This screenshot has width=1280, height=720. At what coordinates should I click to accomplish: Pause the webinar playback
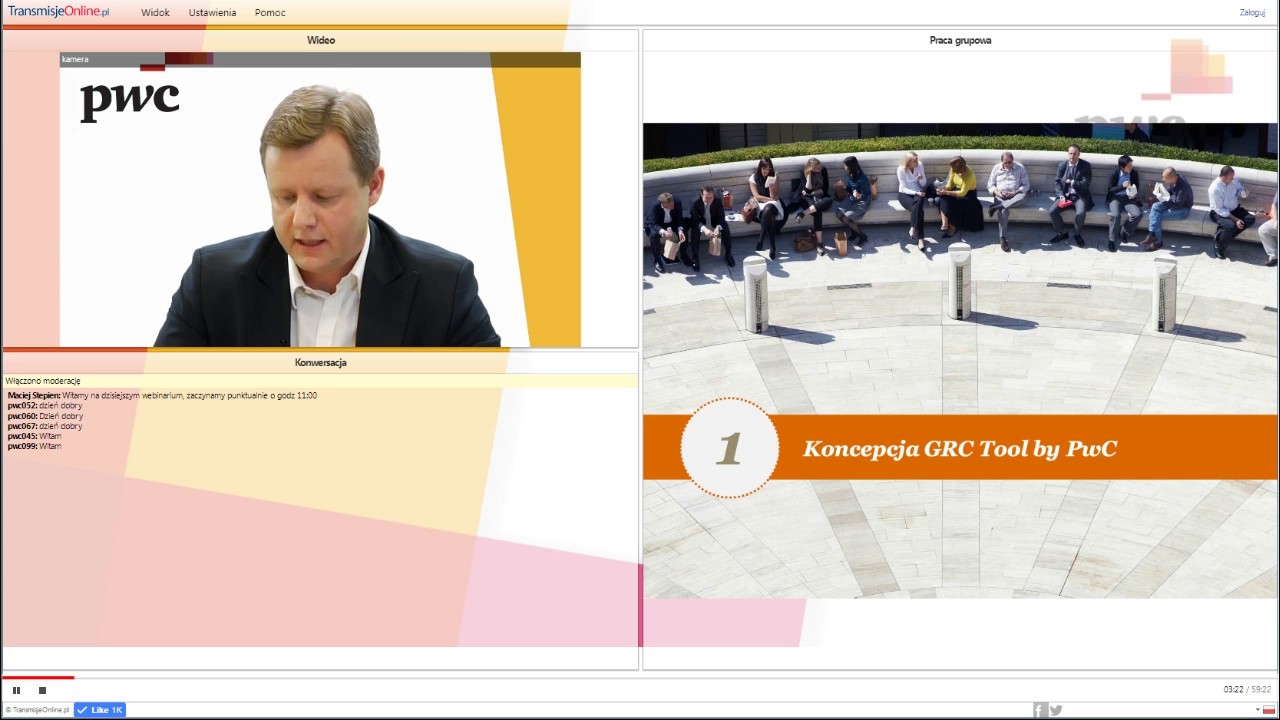pyautogui.click(x=16, y=690)
